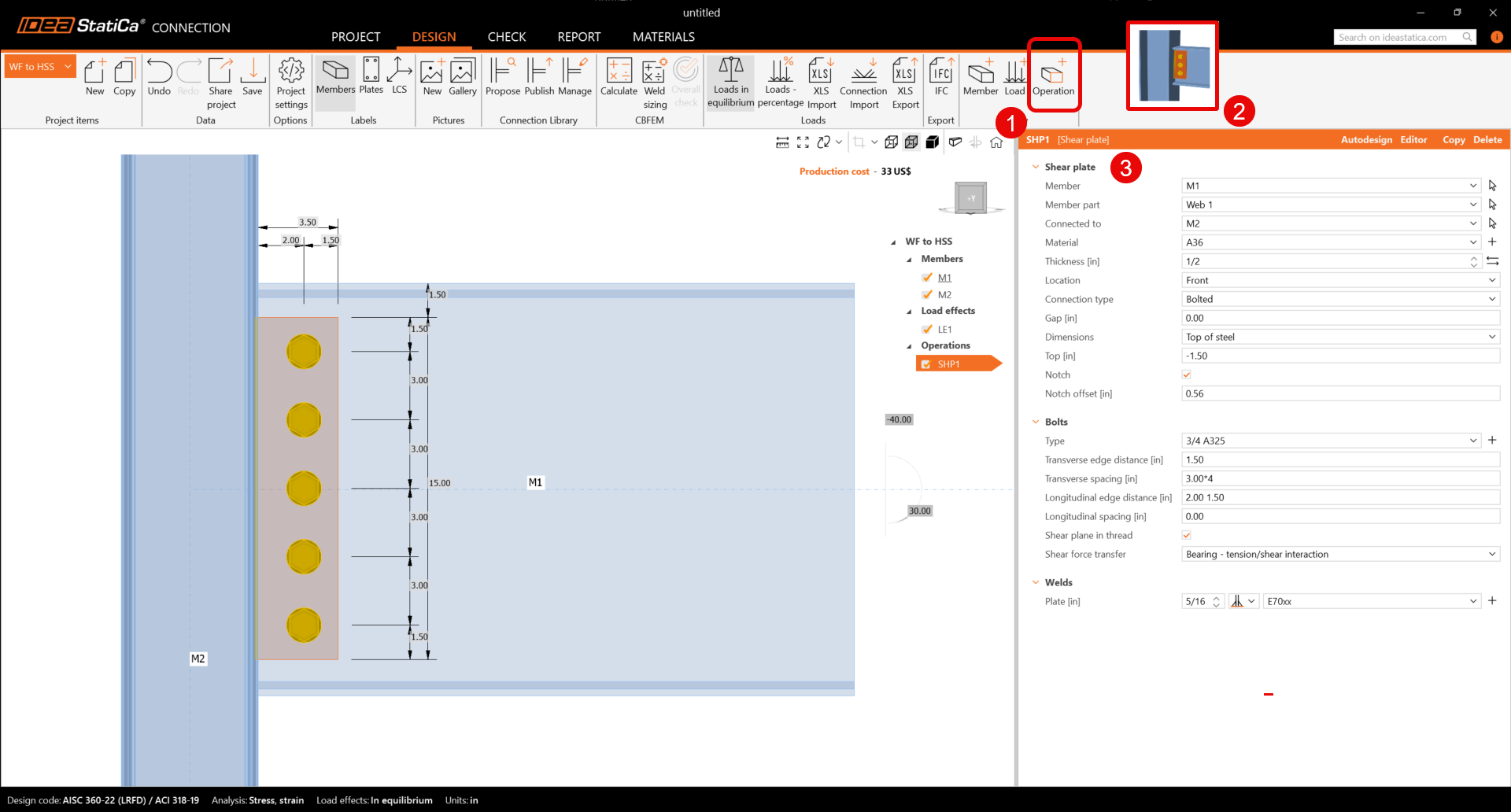
Task: Click Delete in the SHP1 header
Action: (1487, 140)
